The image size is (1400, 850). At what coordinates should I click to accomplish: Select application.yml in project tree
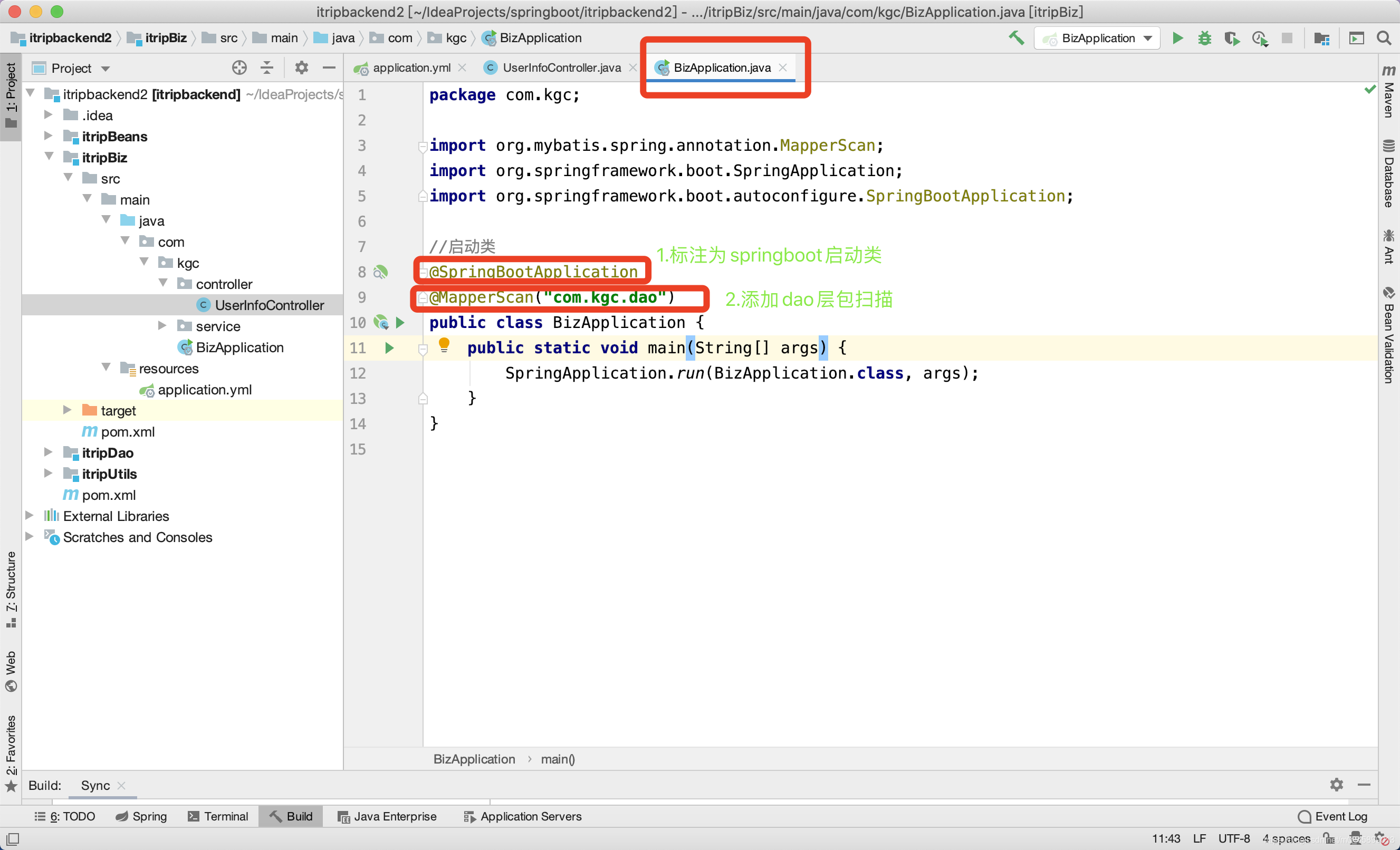pos(205,390)
